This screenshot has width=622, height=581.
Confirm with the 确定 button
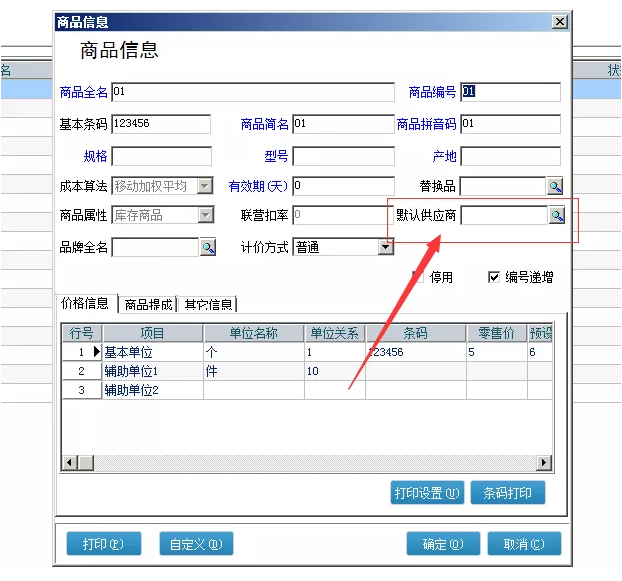click(443, 543)
